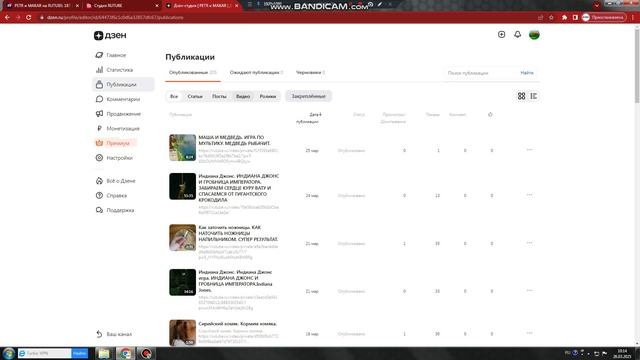This screenshot has width=640, height=360.
Task: Filter publications by Видео
Action: (x=243, y=96)
